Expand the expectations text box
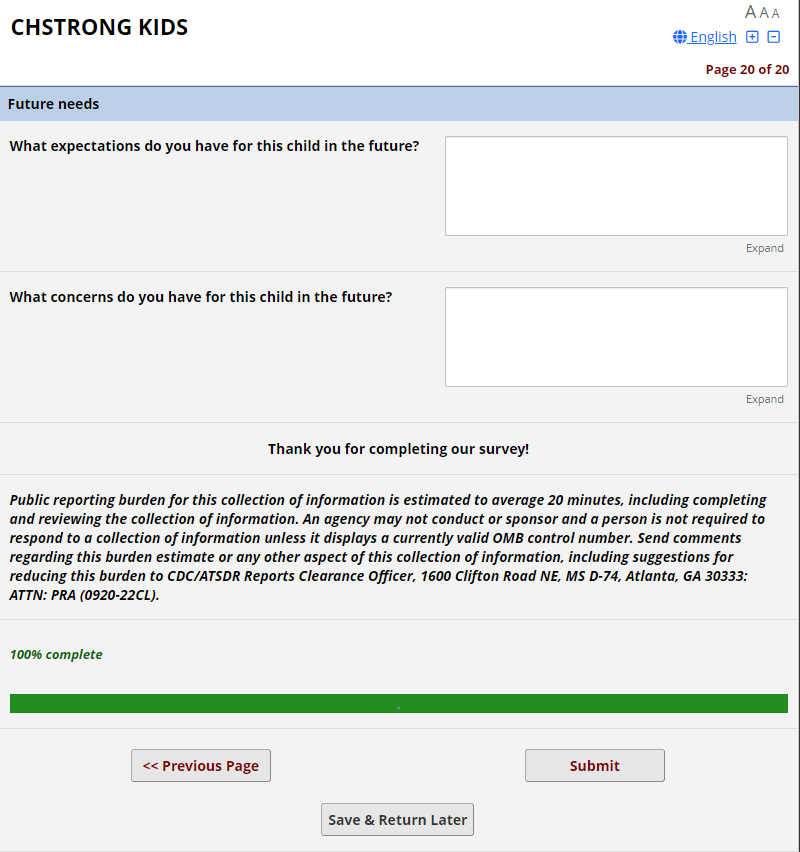The width and height of the screenshot is (800, 852). pos(764,248)
